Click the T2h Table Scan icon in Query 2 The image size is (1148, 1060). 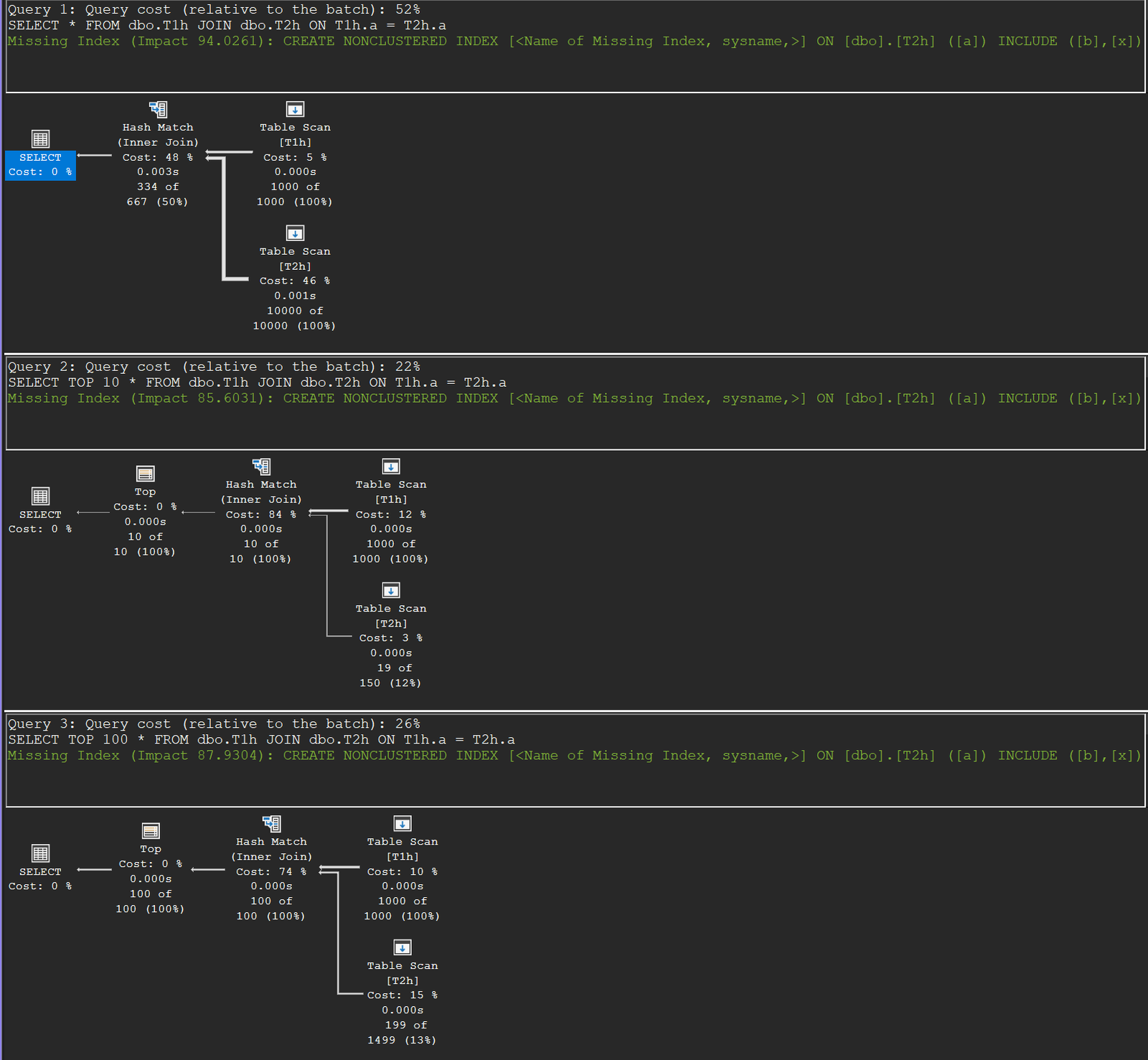391,591
